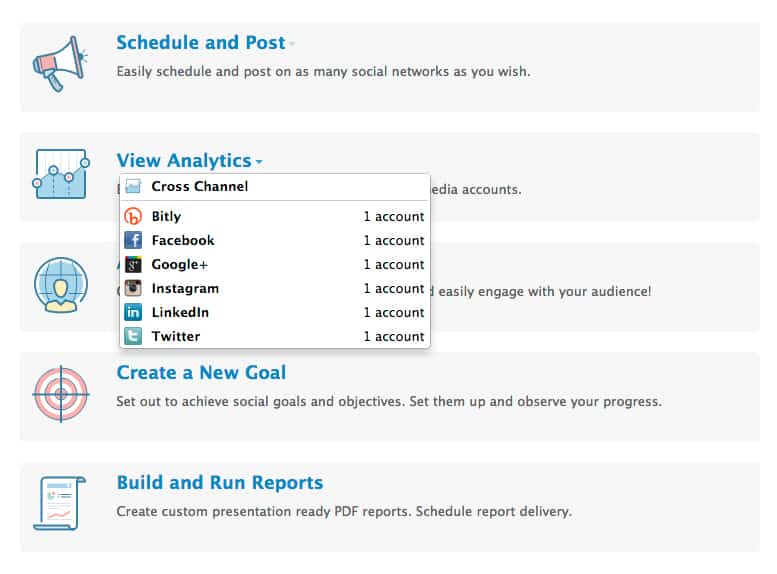Screen dimensions: 777x574
Task: Open the Build and Run Reports link
Action: (x=220, y=482)
